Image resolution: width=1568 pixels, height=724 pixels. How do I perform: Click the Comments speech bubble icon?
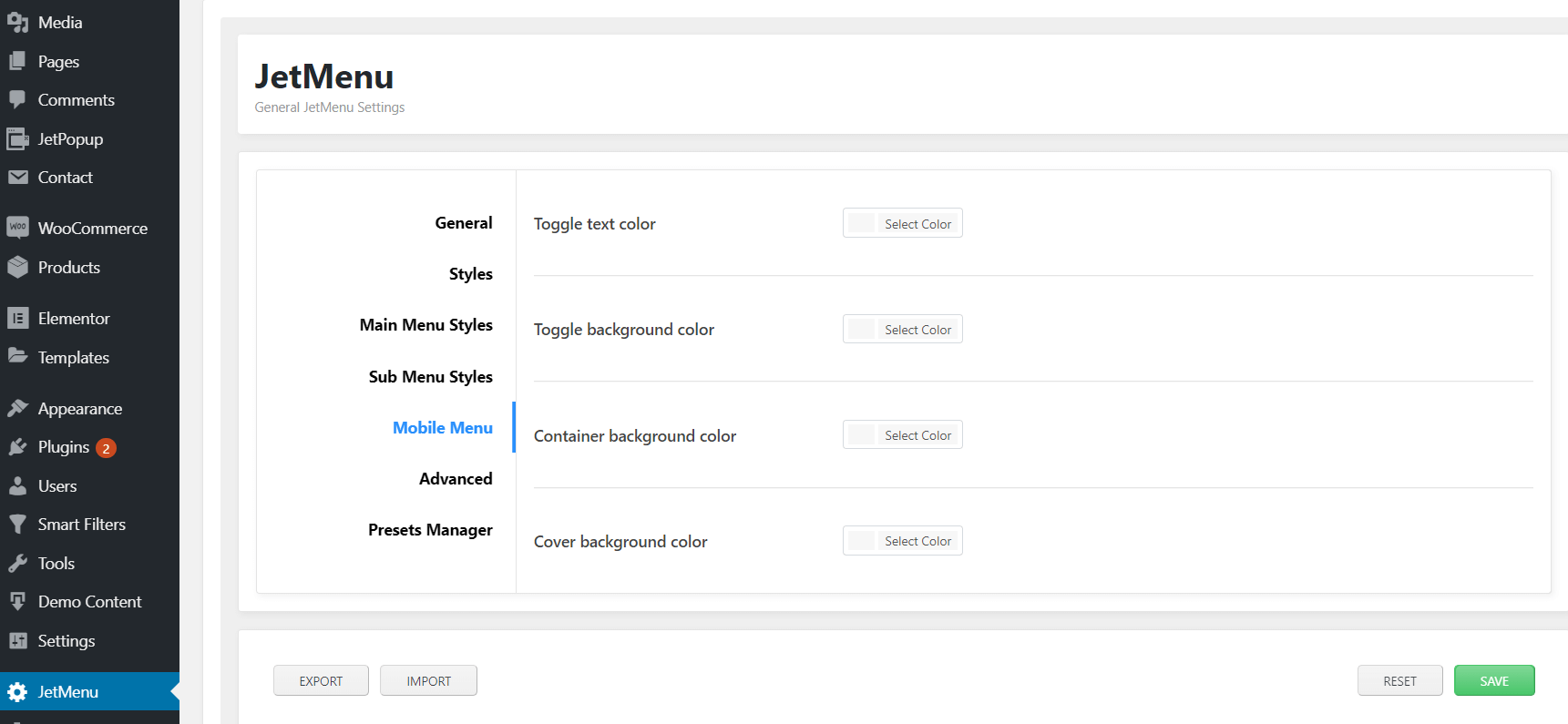17,100
